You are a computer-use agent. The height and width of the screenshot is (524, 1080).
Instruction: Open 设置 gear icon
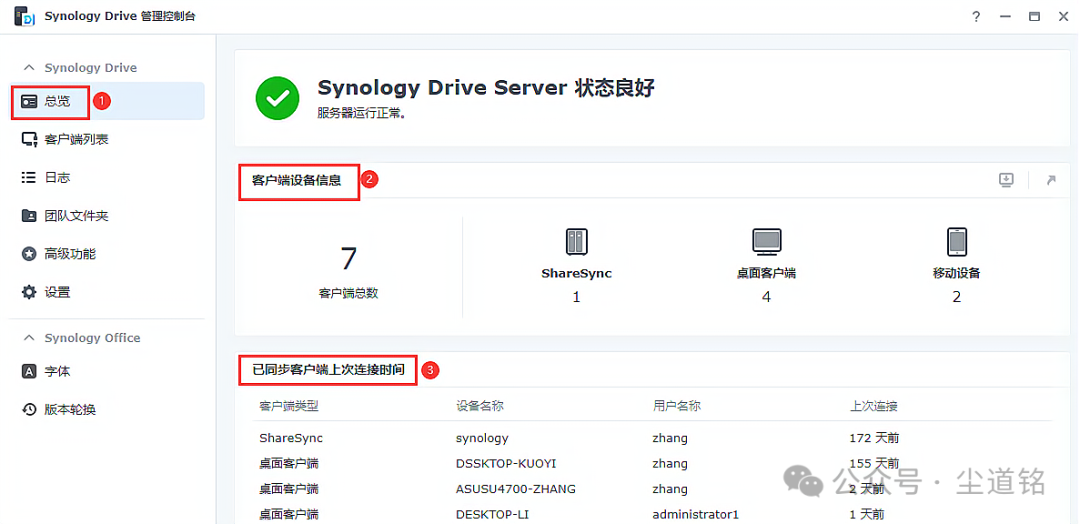29,292
